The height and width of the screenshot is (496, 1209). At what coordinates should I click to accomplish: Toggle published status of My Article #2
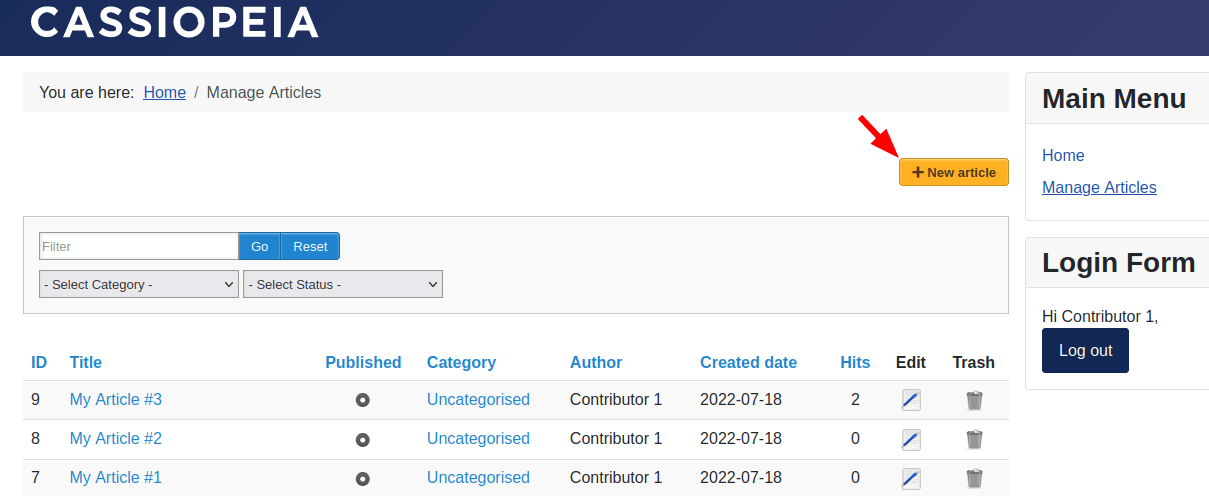363,439
